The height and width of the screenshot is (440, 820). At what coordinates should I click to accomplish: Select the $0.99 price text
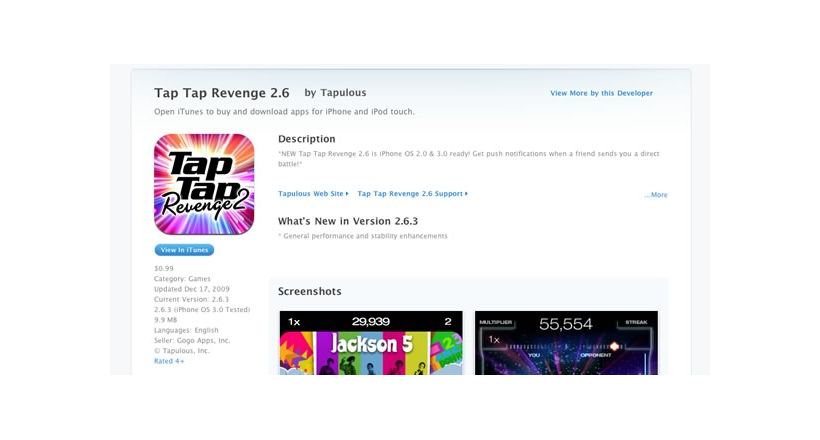click(x=164, y=268)
